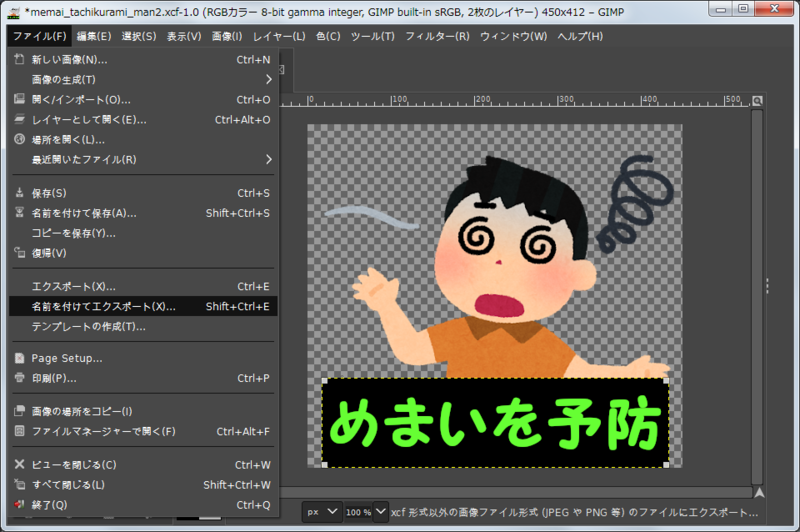800x532 pixels.
Task: Open the ヘルプ(H) menu
Action: pos(580,36)
